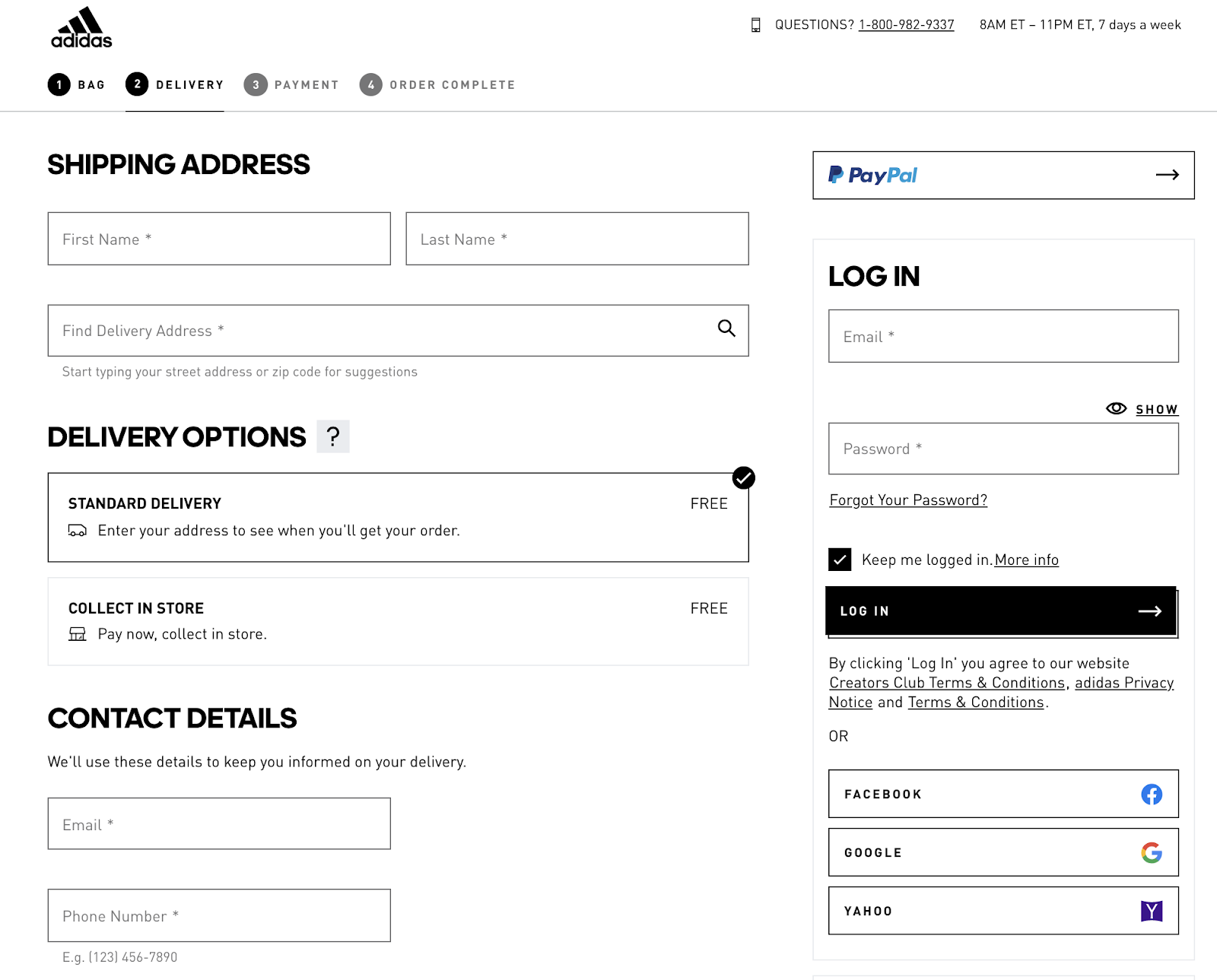Switch to the Payment step
This screenshot has height=980, width=1217.
(291, 84)
